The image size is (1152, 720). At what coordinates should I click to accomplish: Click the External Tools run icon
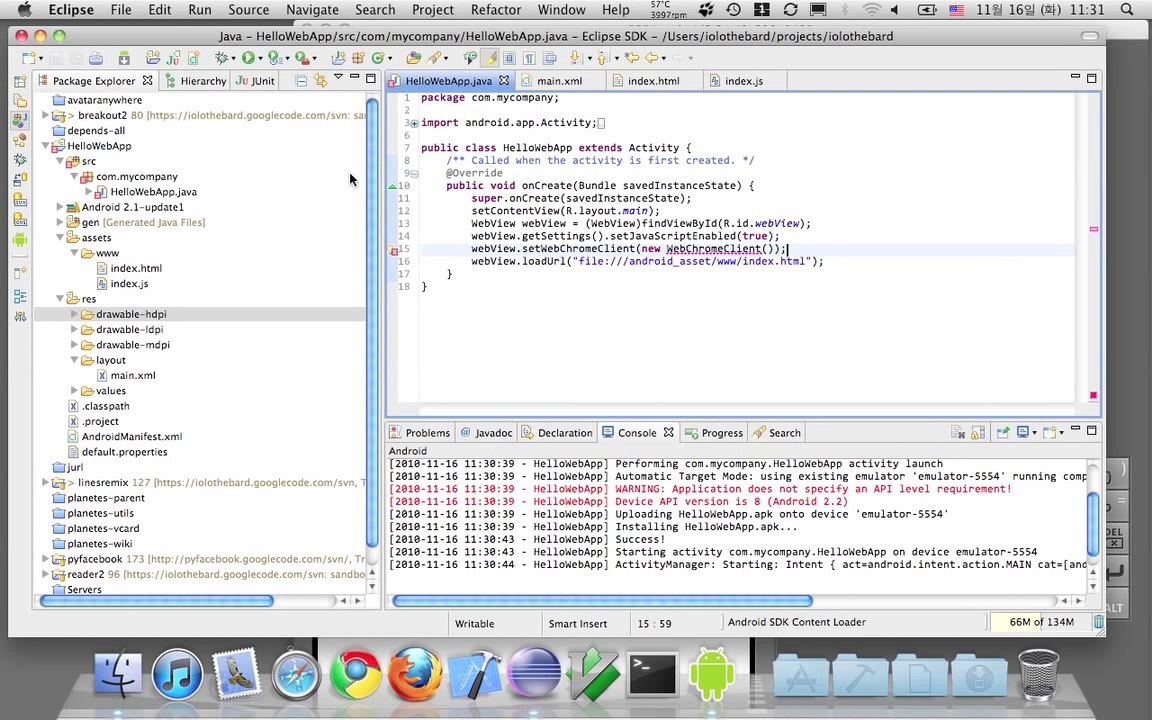(301, 57)
